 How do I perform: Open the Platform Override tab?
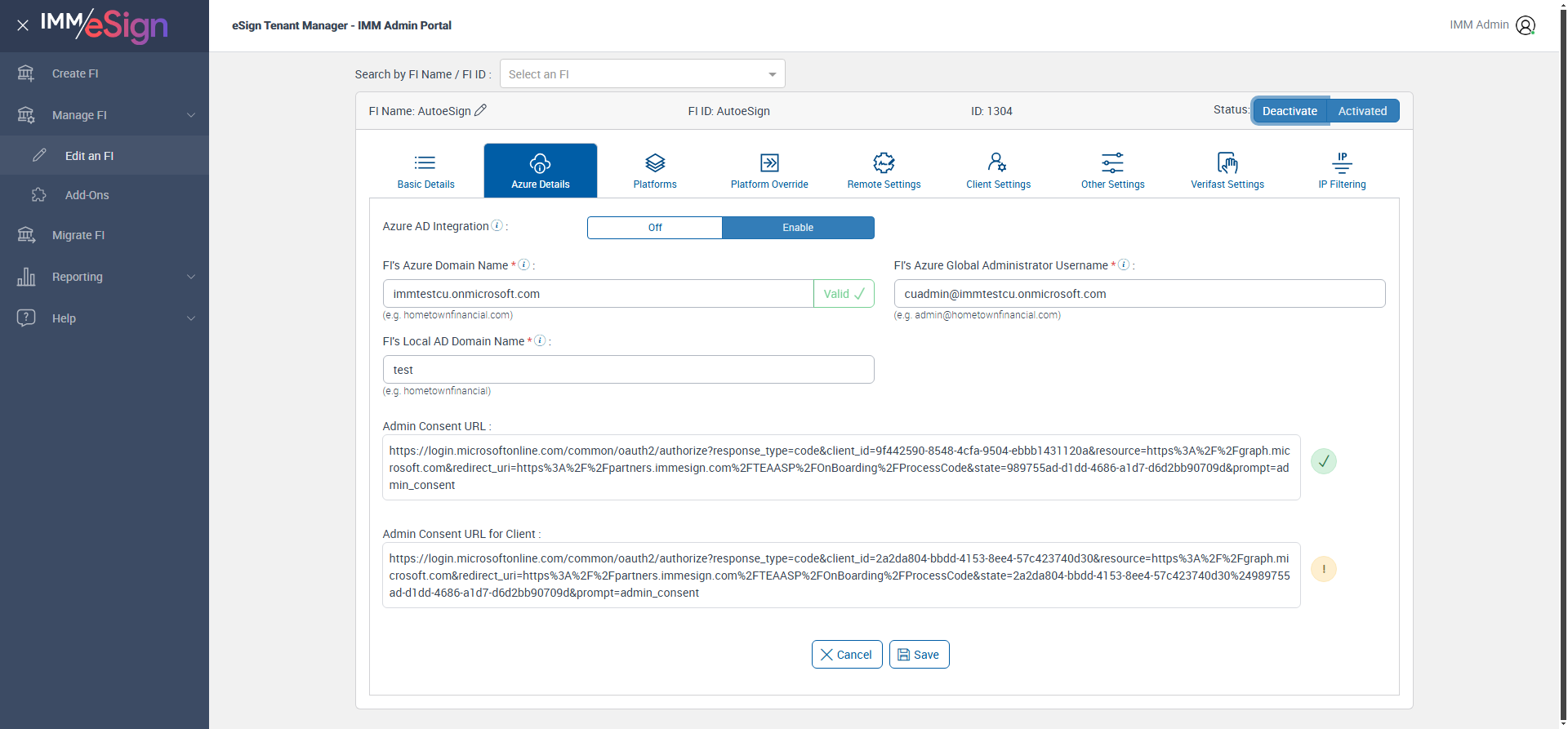pos(769,171)
